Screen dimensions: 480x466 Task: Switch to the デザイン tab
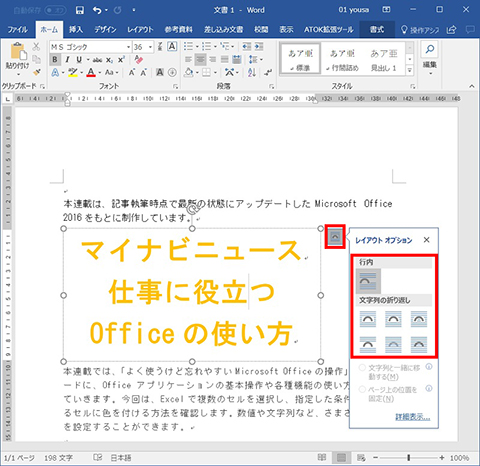point(105,30)
